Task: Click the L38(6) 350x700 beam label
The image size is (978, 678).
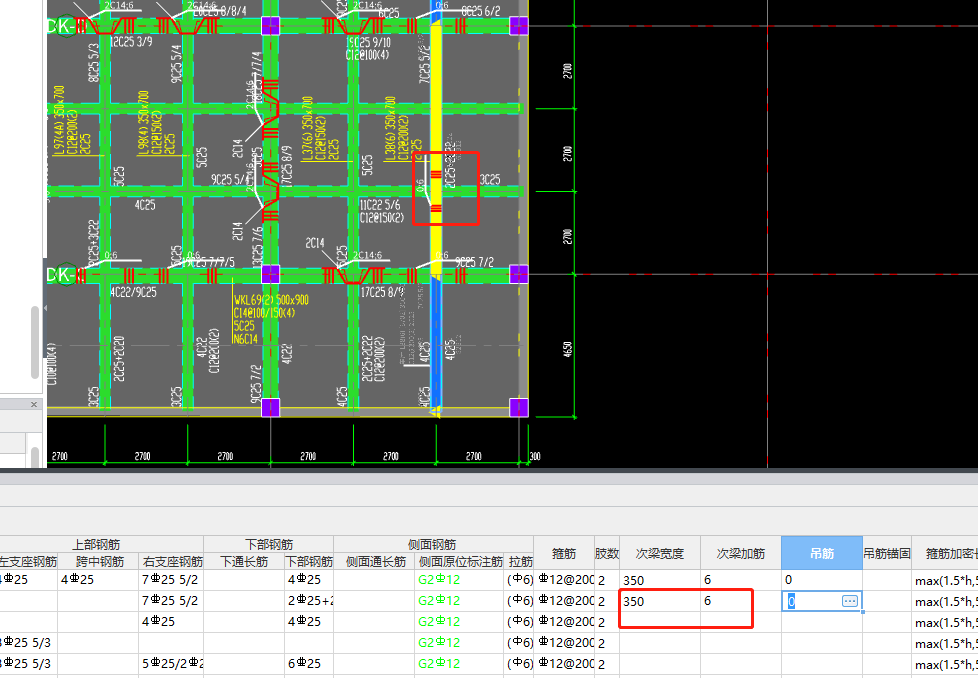Action: pos(390,128)
